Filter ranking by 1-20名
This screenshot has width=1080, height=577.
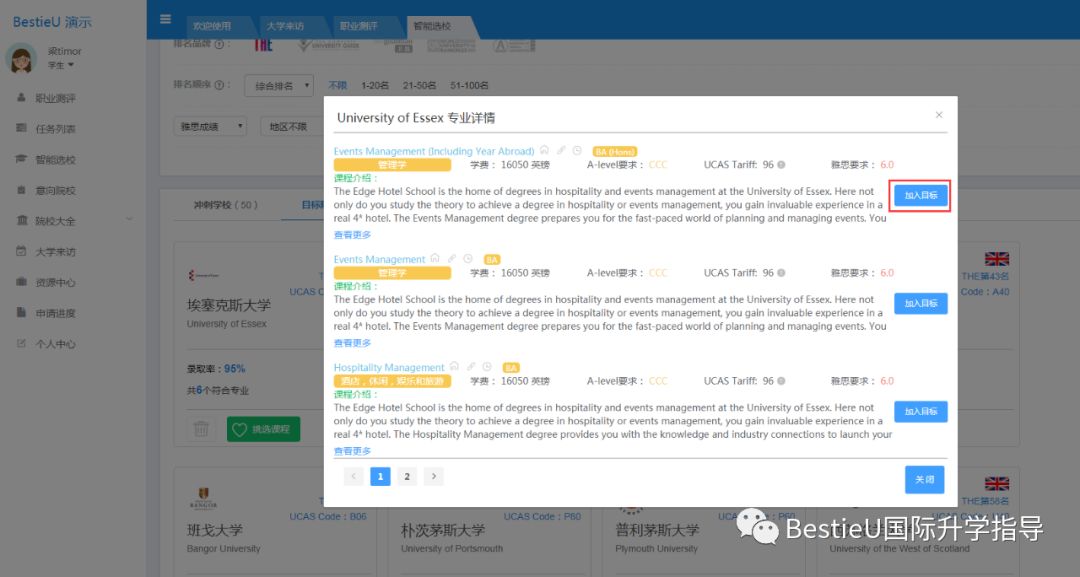click(375, 85)
